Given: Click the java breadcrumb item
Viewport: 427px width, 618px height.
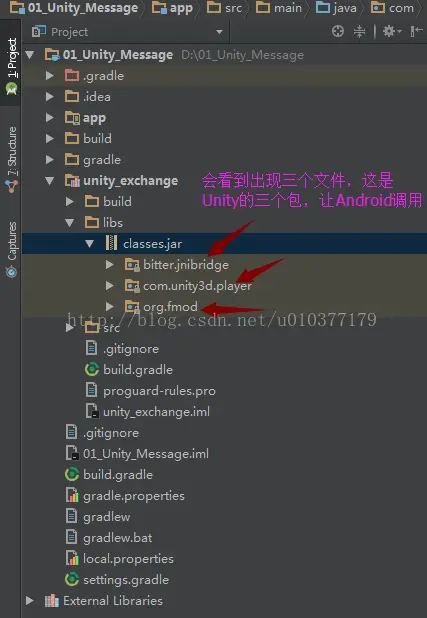Looking at the screenshot, I should click(336, 8).
